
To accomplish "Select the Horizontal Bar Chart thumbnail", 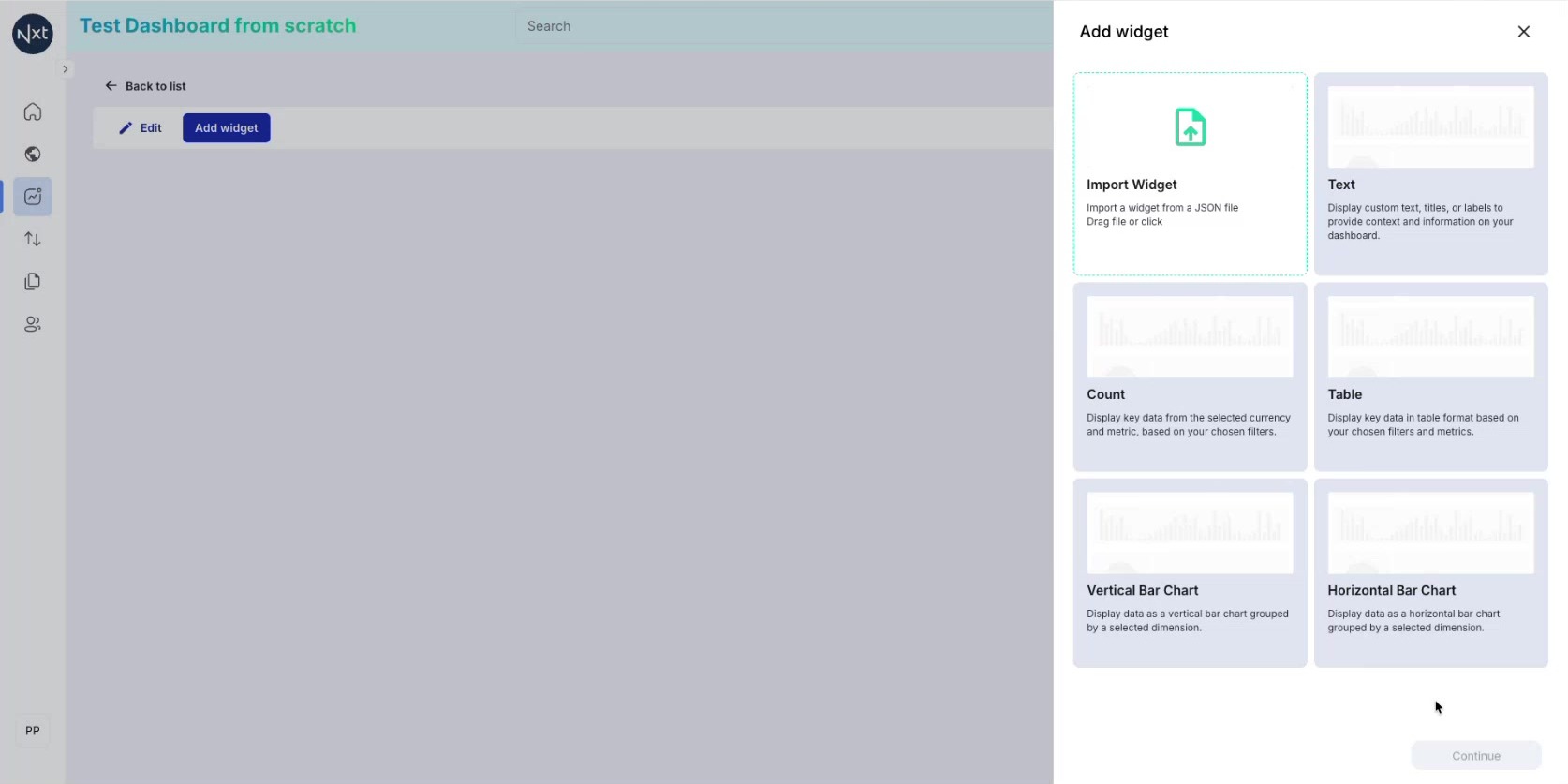I will coord(1431,533).
